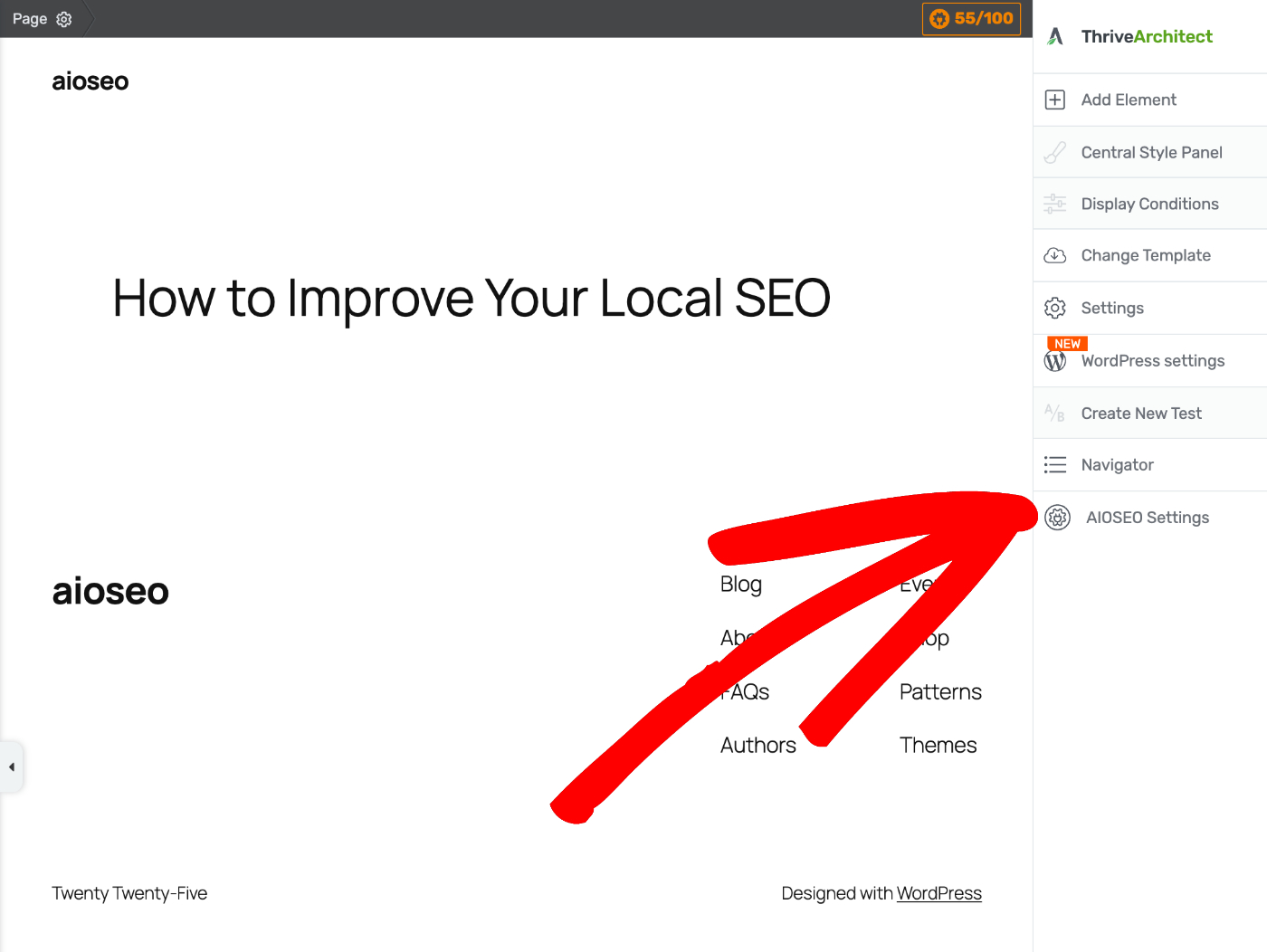This screenshot has height=952, width=1267.
Task: Open the Blog footer link
Action: click(741, 585)
